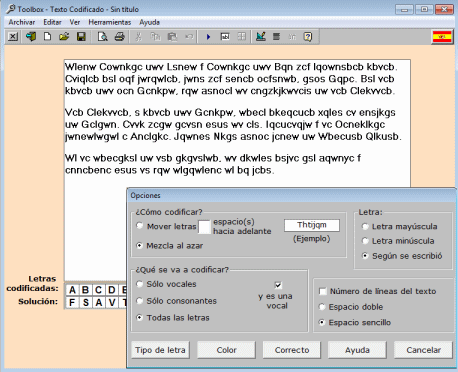Choose Espacio sencillo radio button

(x=322, y=322)
